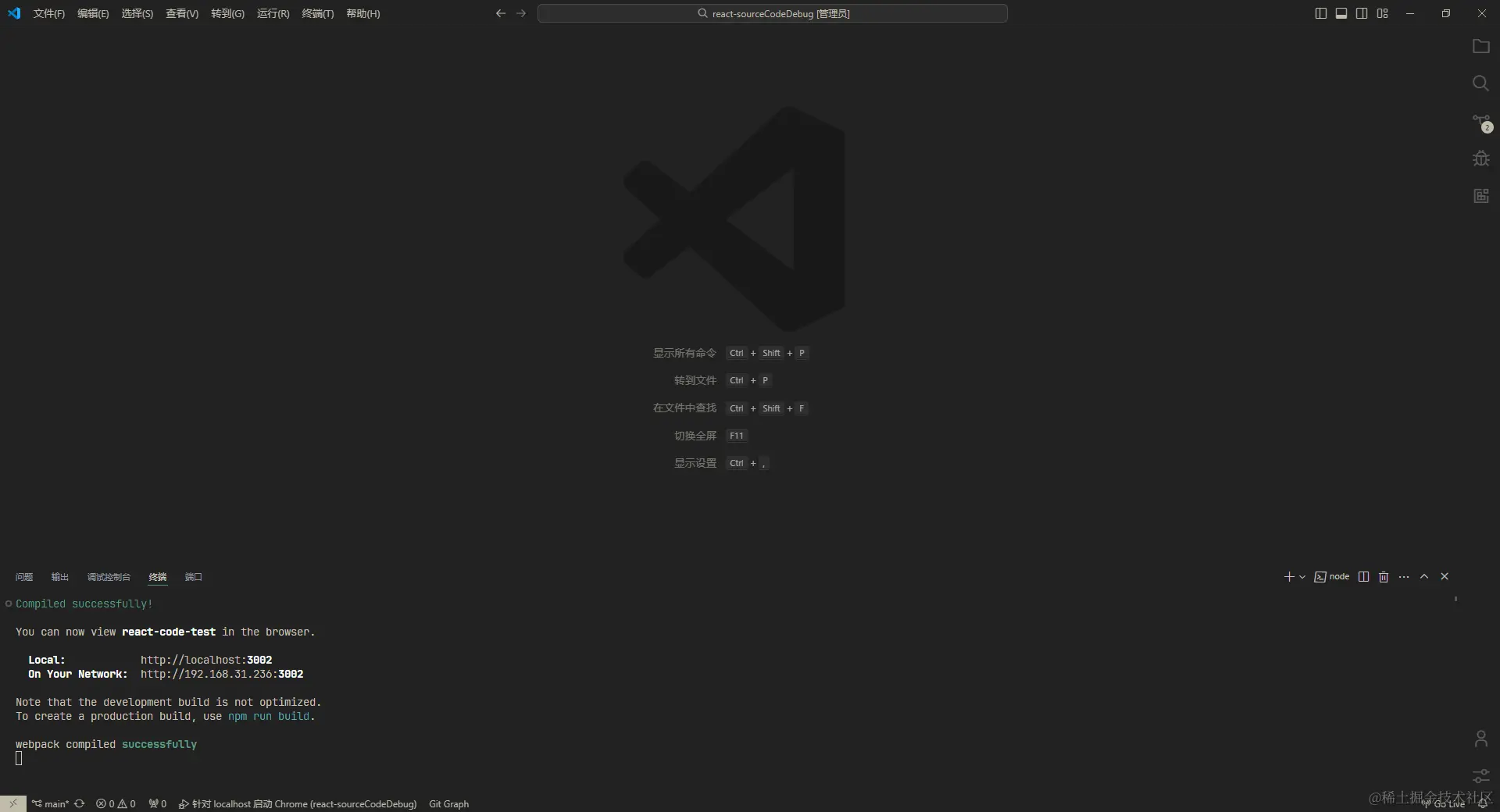1500x812 pixels.
Task: Open the 查看(V) menu
Action: pyautogui.click(x=182, y=13)
